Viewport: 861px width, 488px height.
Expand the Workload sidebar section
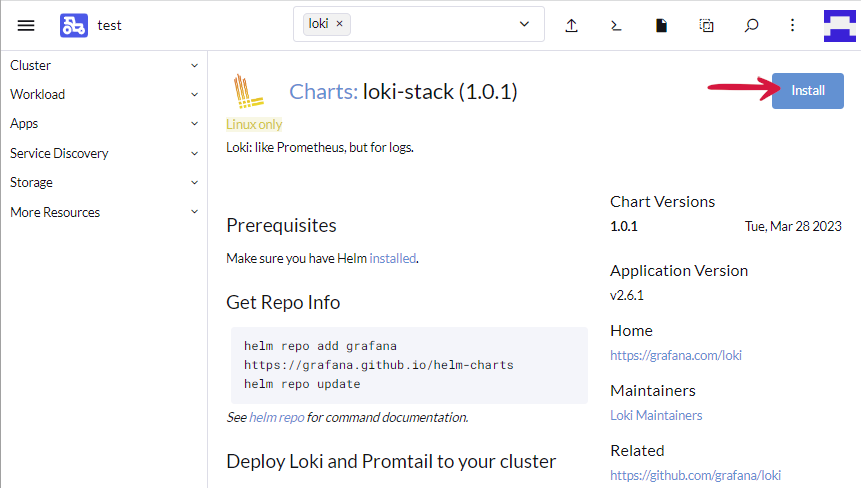coord(100,94)
